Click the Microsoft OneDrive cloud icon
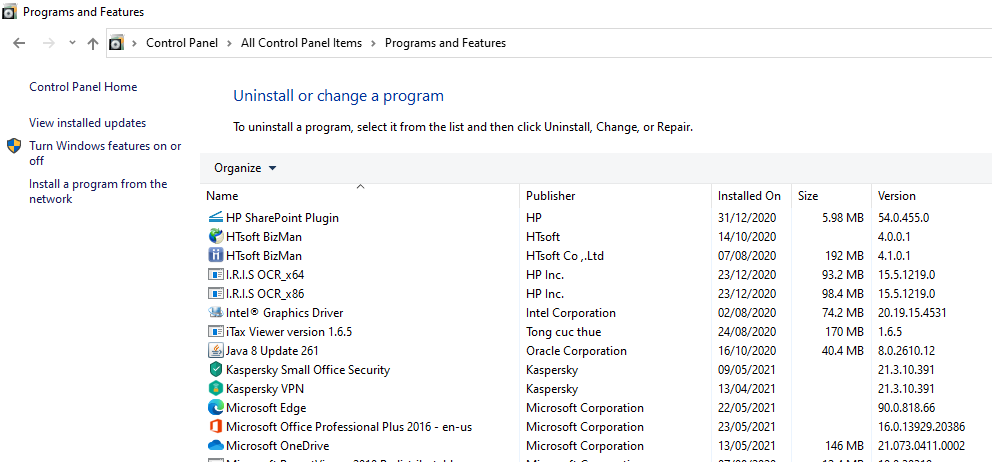The image size is (992, 462). [216, 446]
